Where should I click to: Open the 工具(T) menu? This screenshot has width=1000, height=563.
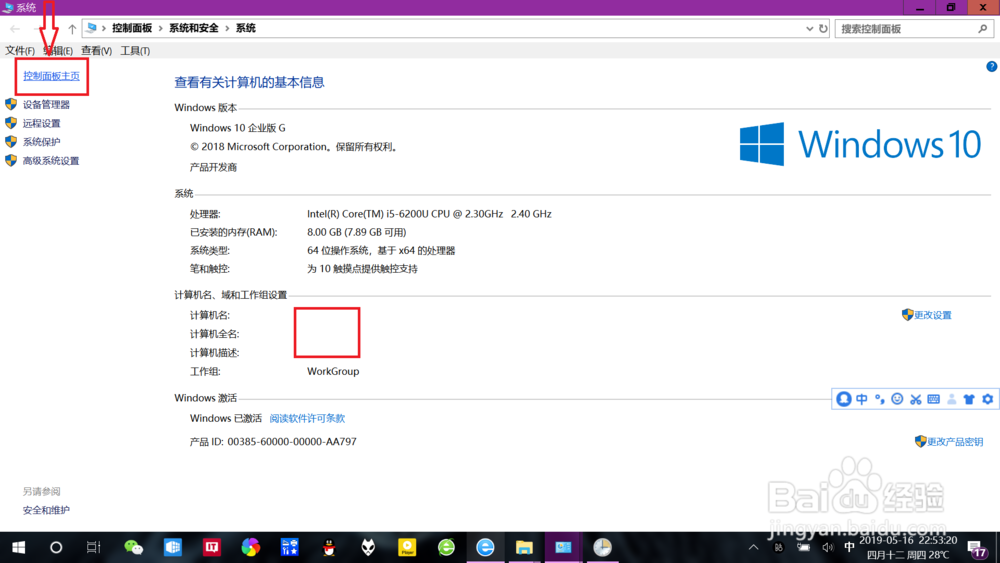pyautogui.click(x=135, y=50)
